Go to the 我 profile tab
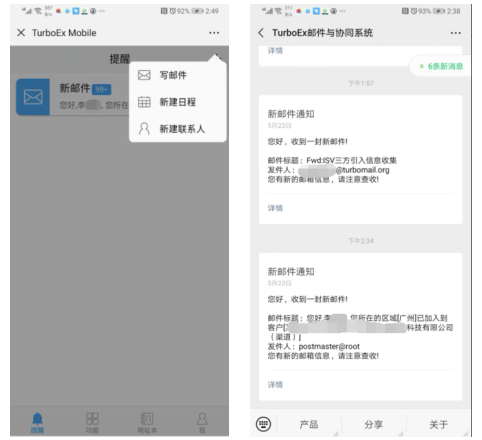Screen dimensions: 482x440 202,423
